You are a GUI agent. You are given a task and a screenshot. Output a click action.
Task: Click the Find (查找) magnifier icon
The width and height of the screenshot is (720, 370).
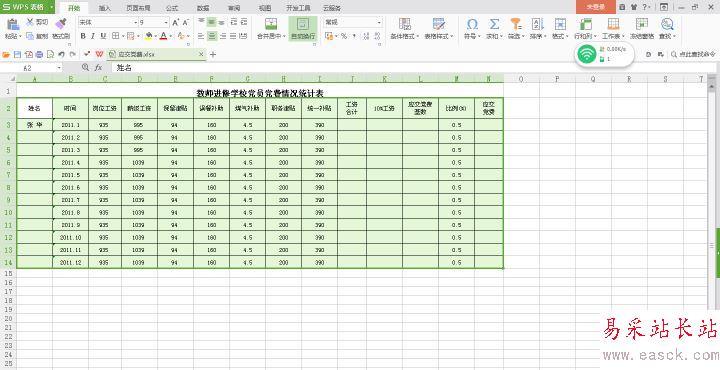(667, 24)
